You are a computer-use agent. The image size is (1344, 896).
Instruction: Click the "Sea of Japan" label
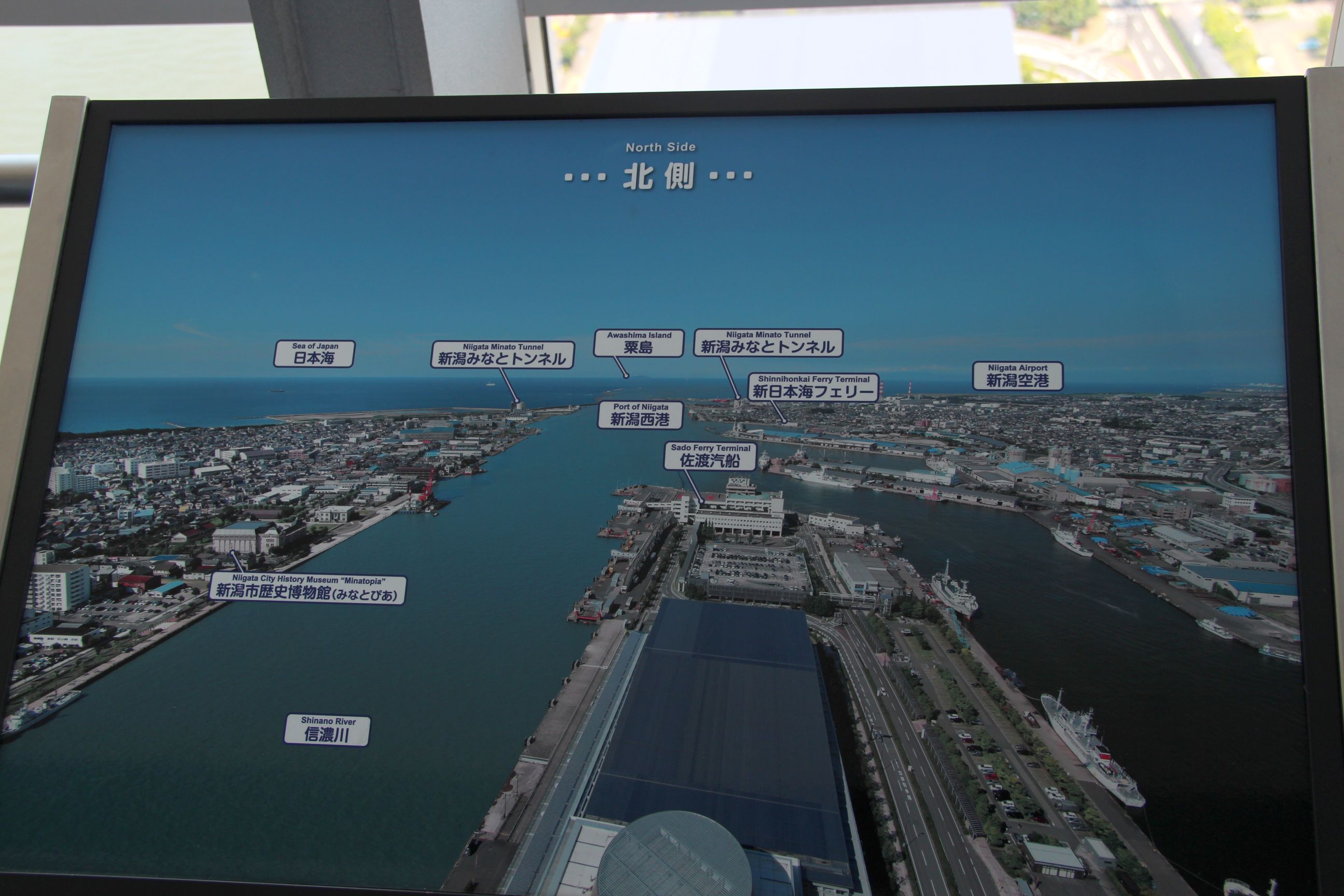(x=314, y=354)
